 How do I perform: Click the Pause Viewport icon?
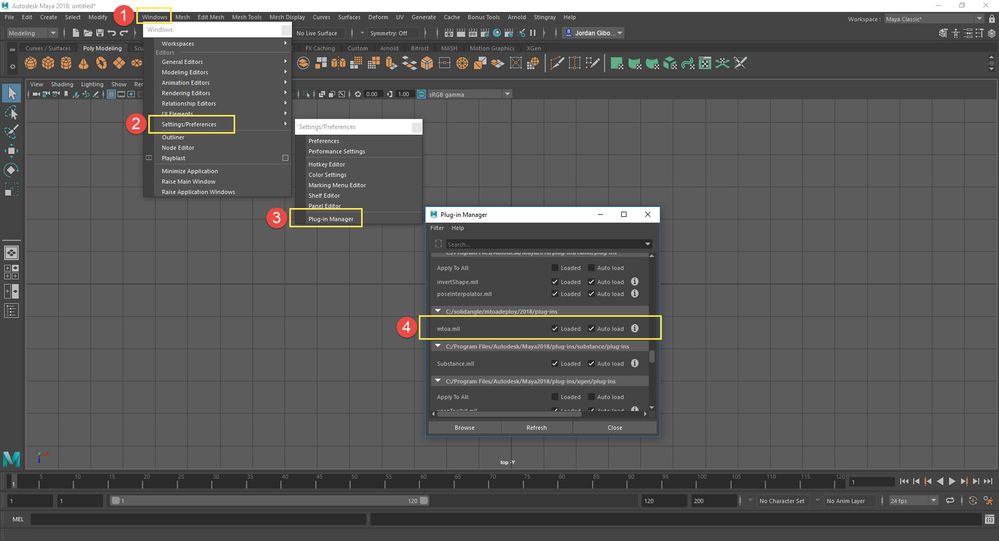533,32
